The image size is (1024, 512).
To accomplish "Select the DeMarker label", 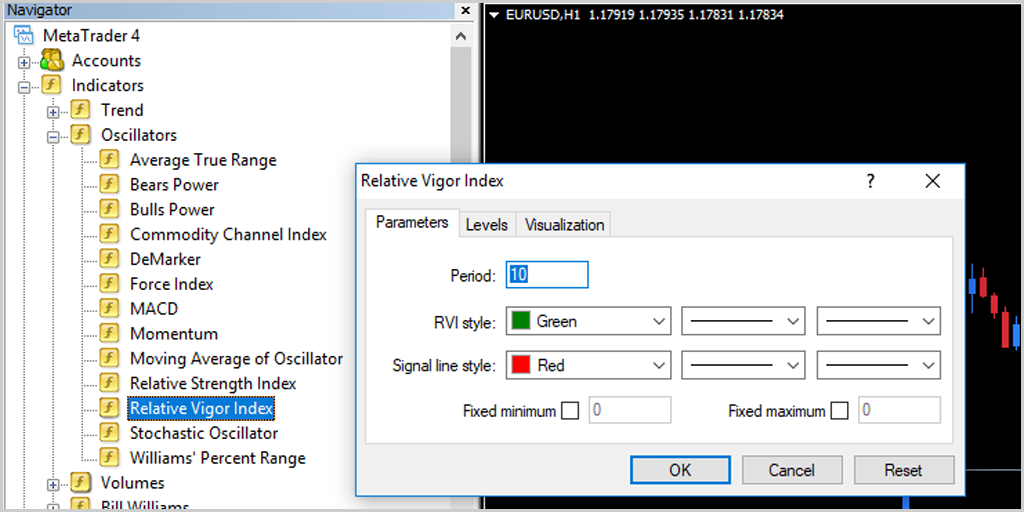I will [x=165, y=259].
